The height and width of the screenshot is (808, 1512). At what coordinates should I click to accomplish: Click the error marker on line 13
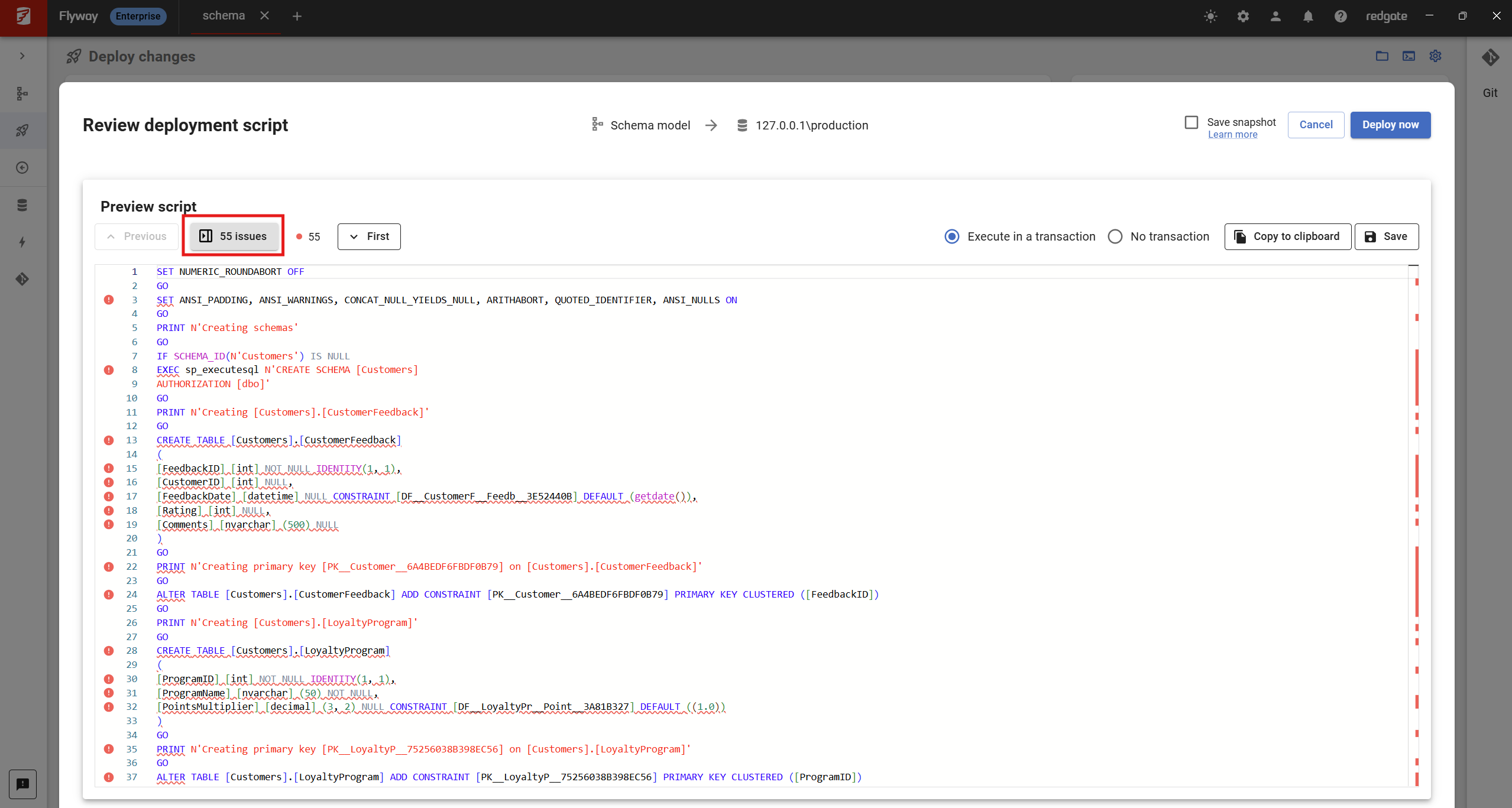(109, 440)
